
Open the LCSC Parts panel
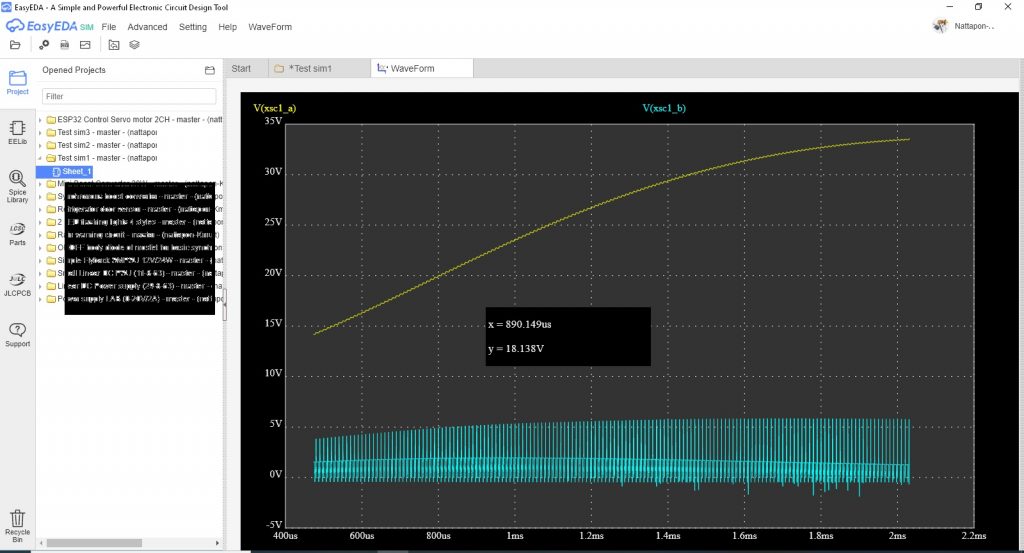point(18,234)
